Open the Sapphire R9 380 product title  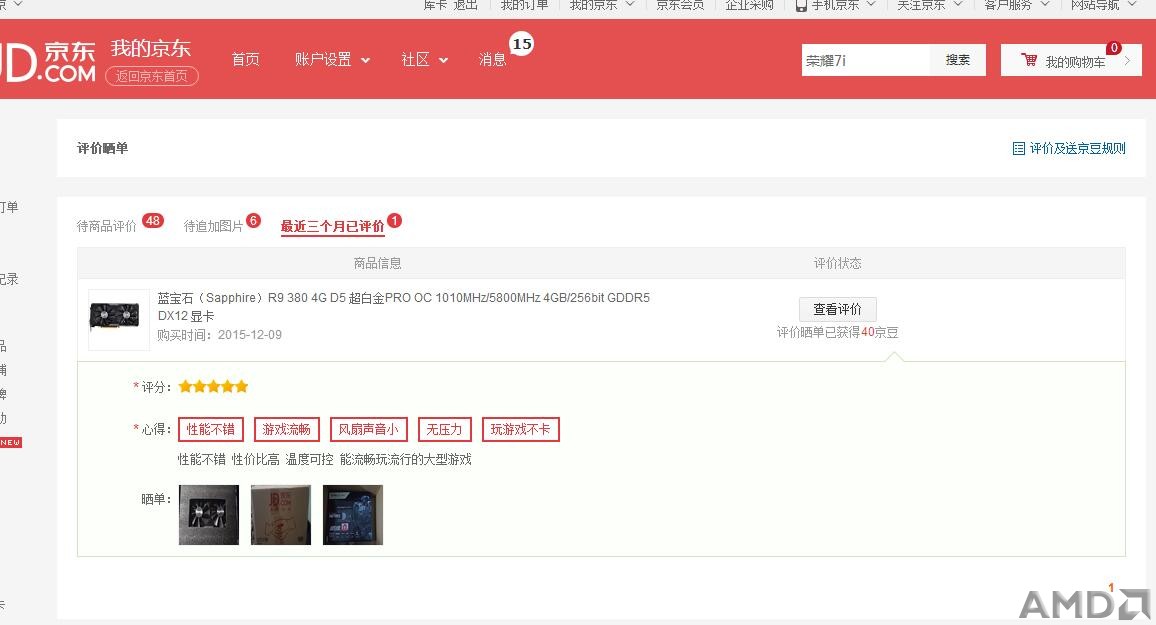(403, 307)
